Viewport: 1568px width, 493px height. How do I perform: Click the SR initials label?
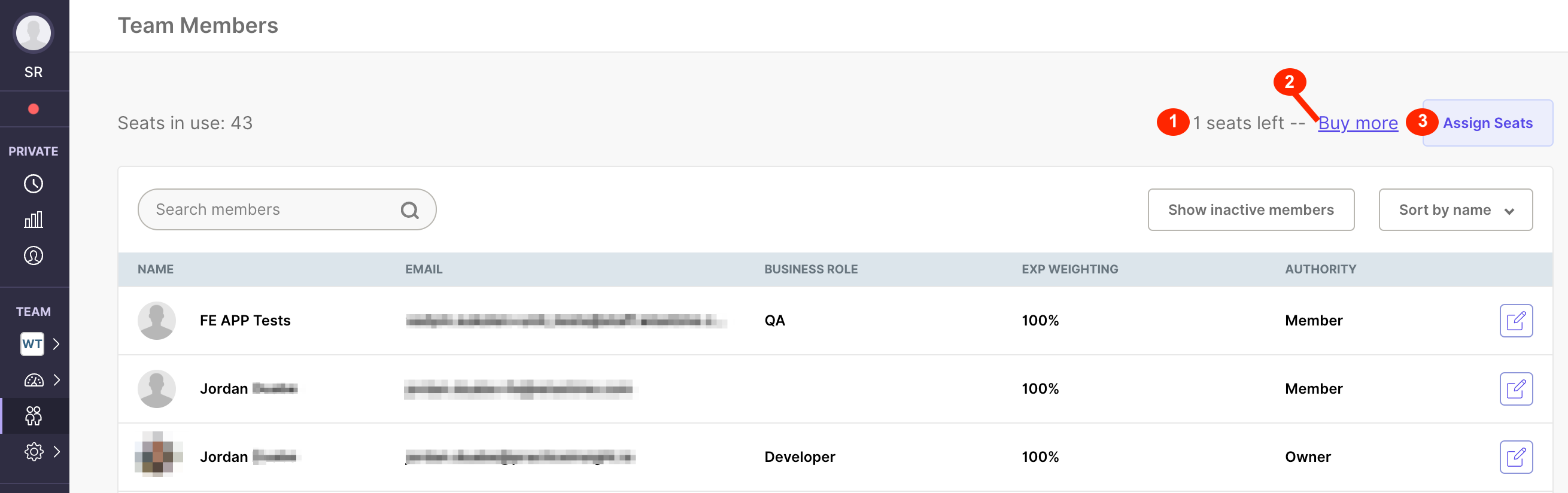(x=34, y=72)
